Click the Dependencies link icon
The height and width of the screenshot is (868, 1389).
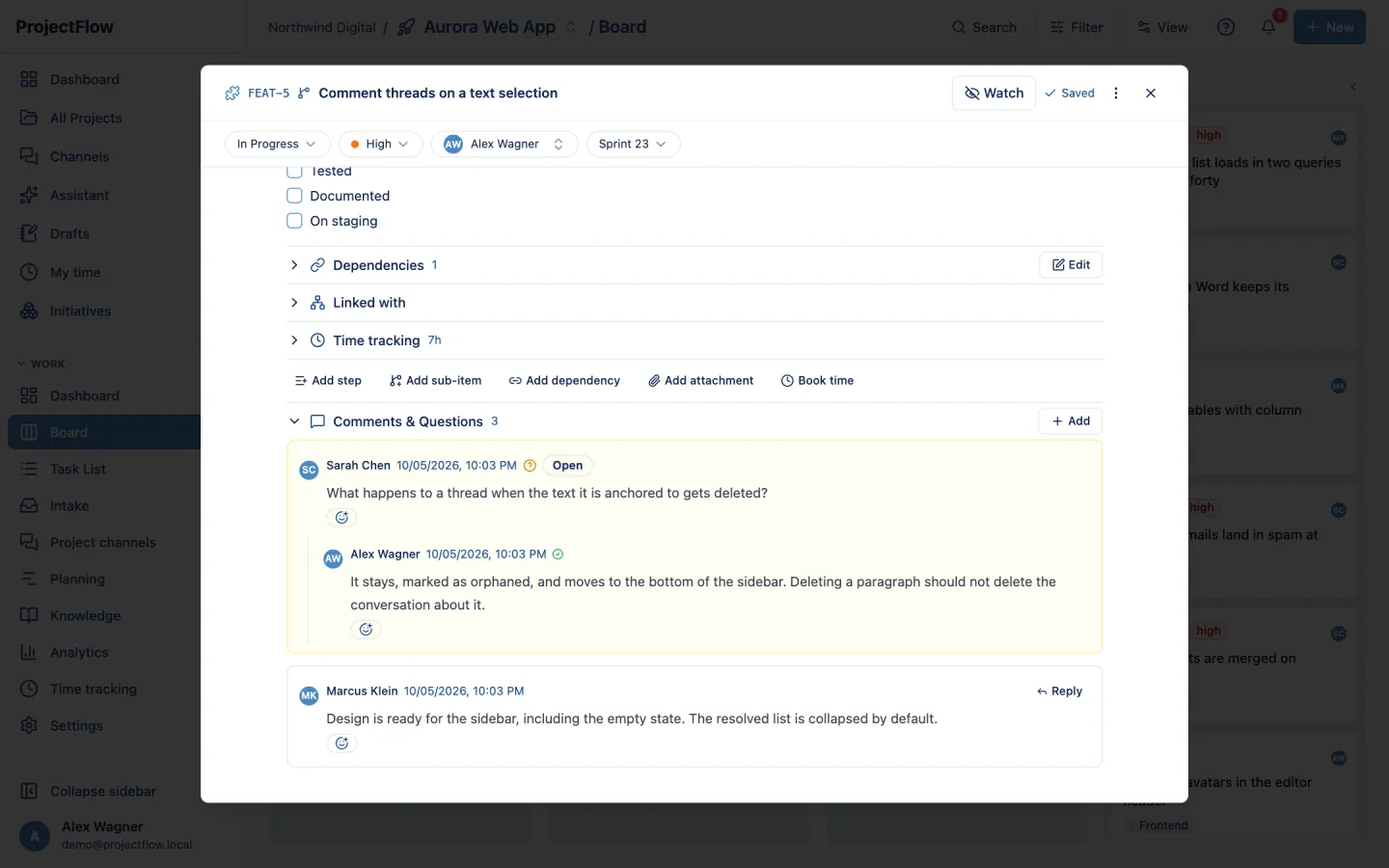pos(317,265)
